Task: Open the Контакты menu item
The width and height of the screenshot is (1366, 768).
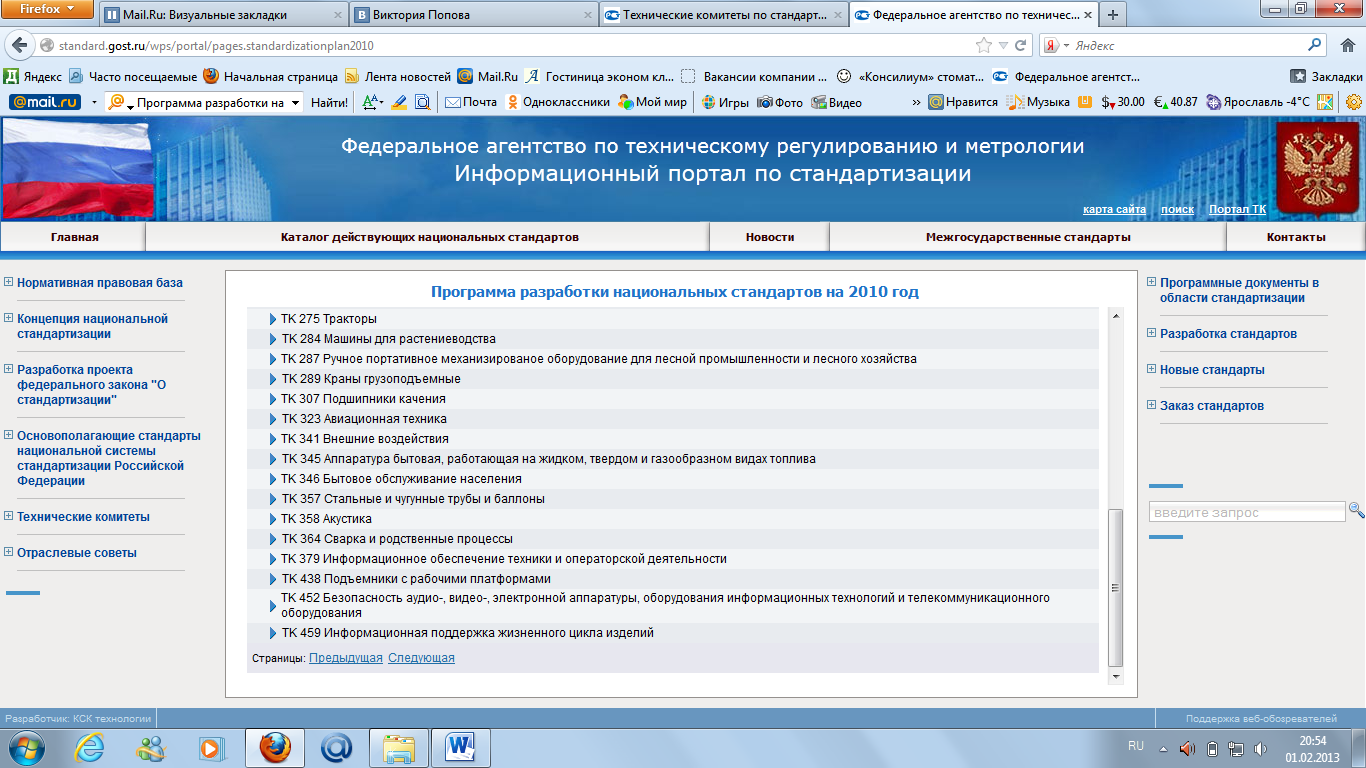Action: (1296, 237)
